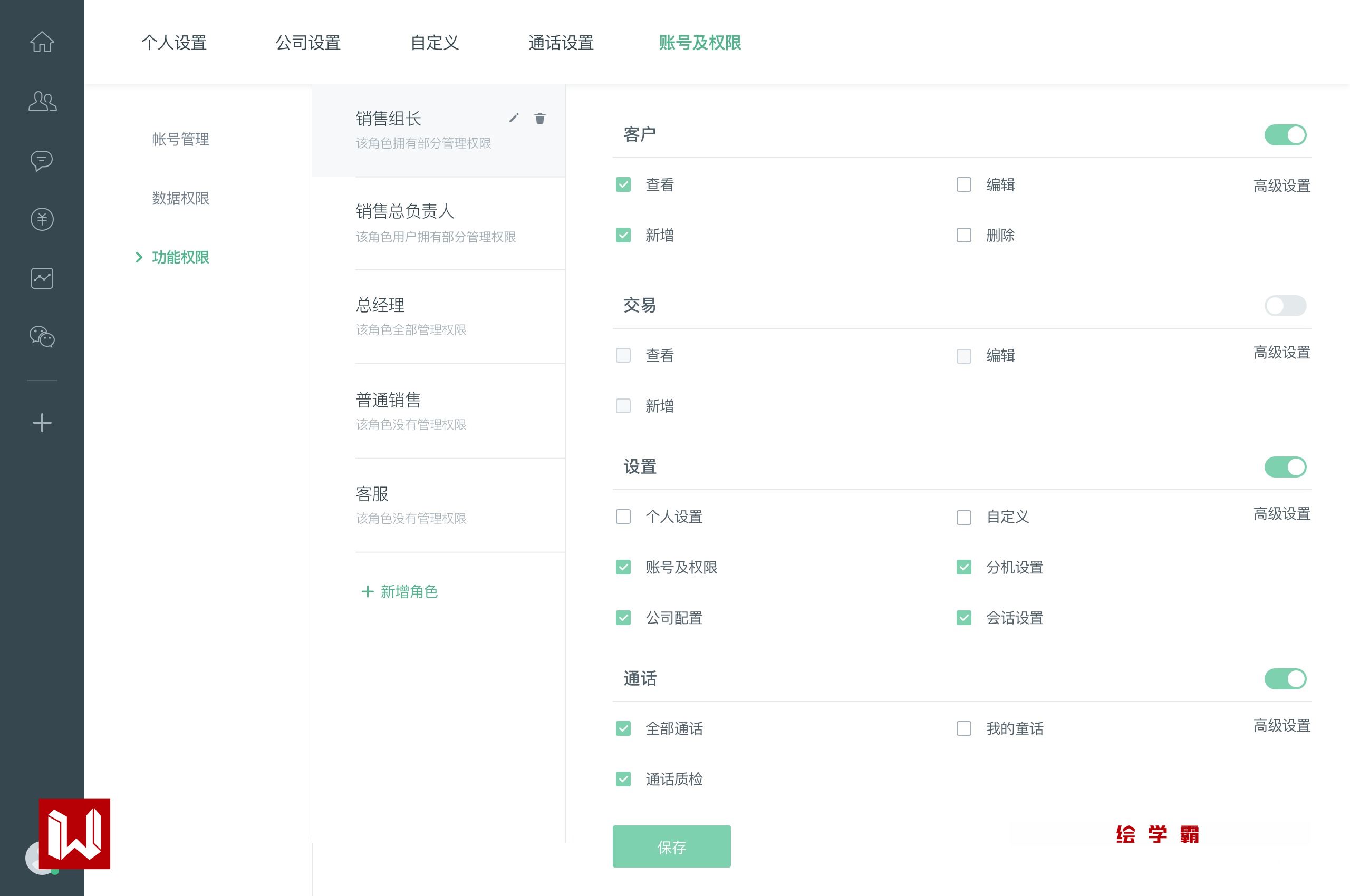Open the yen transactions icon
This screenshot has width=1350, height=896.
42,219
